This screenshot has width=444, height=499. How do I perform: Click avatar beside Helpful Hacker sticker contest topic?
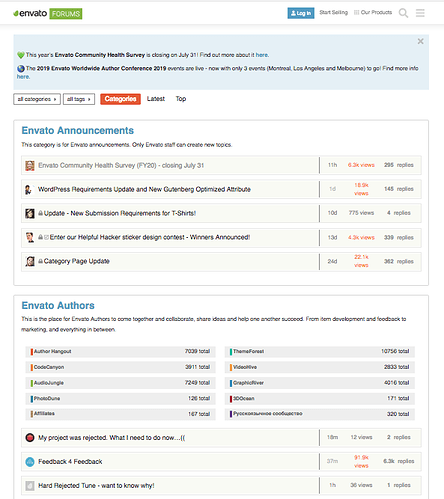(30, 237)
